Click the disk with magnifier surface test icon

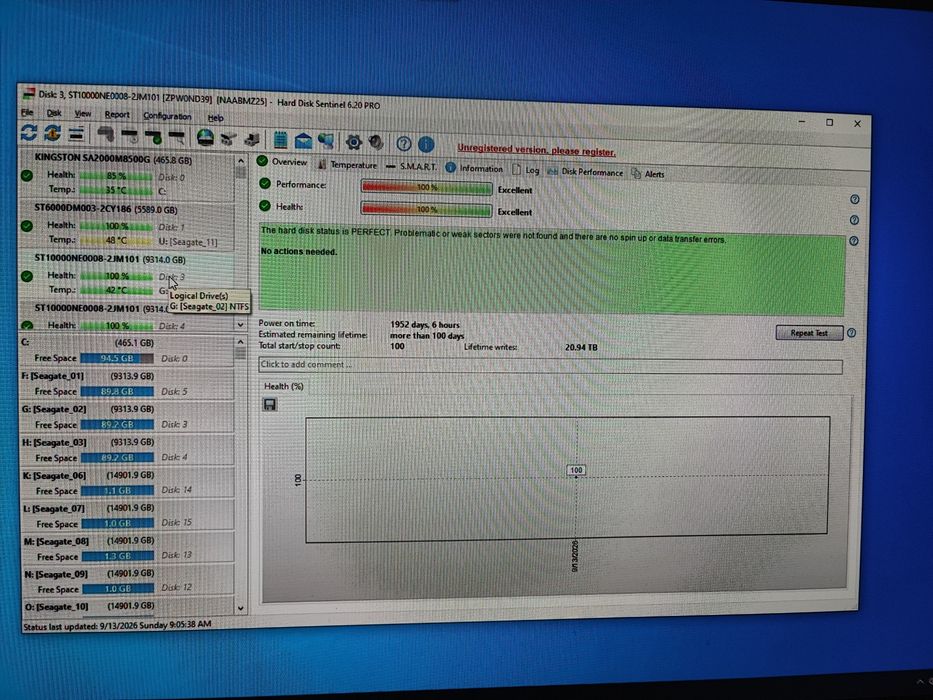pyautogui.click(x=177, y=138)
